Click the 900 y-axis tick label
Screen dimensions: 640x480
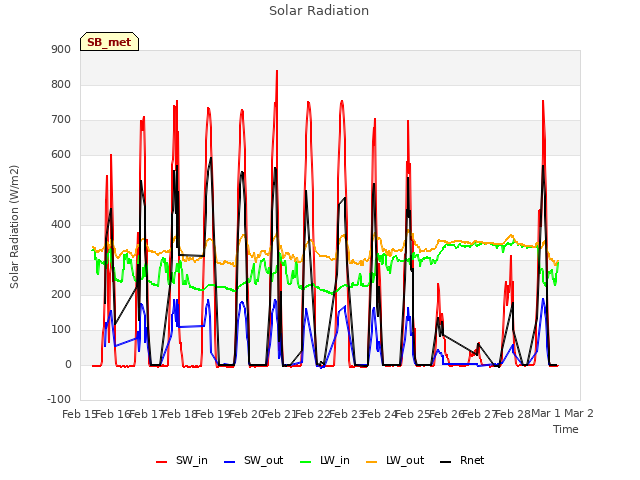pyautogui.click(x=61, y=49)
